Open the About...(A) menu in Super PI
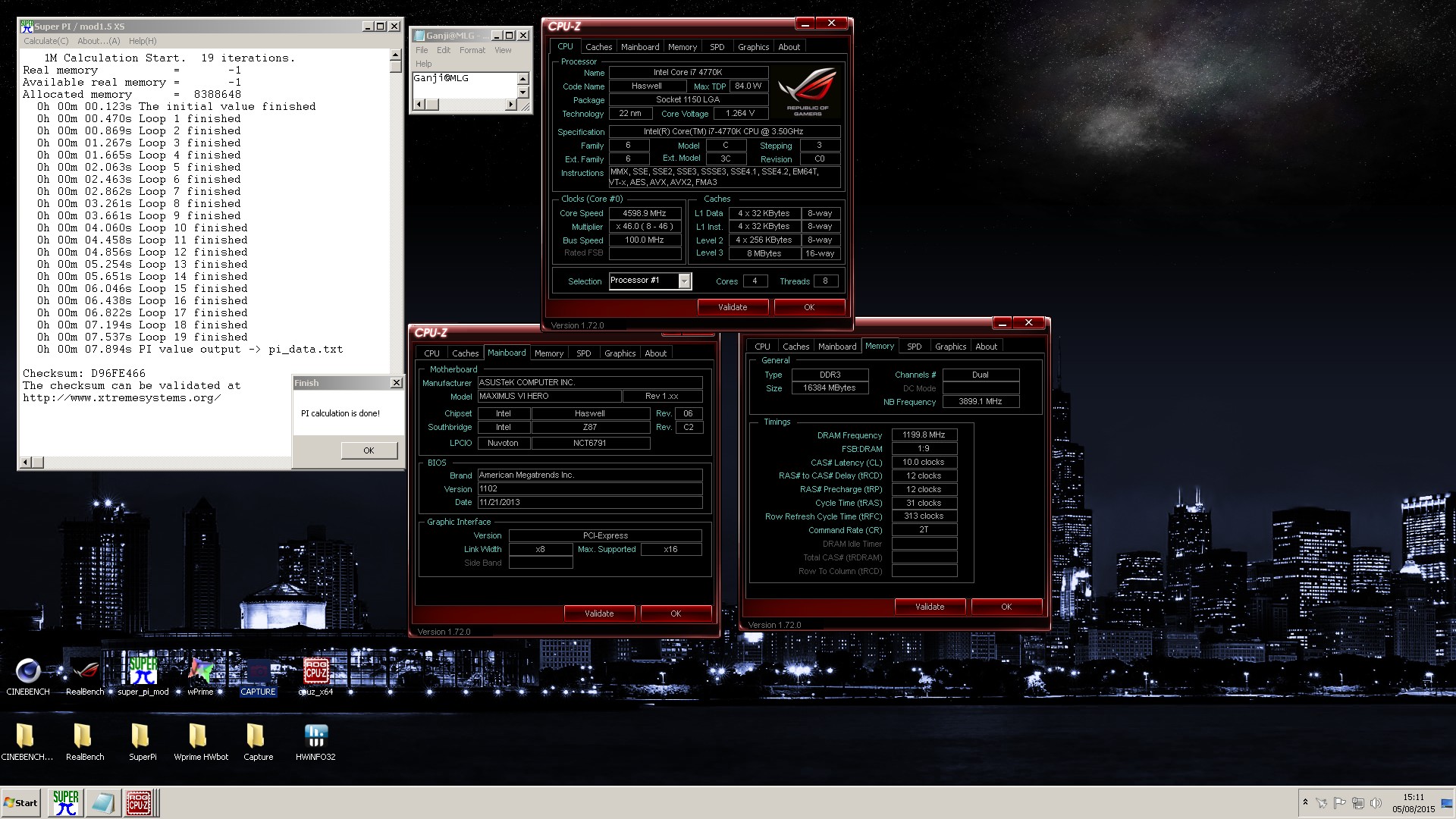Viewport: 1456px width, 819px height. click(x=99, y=41)
